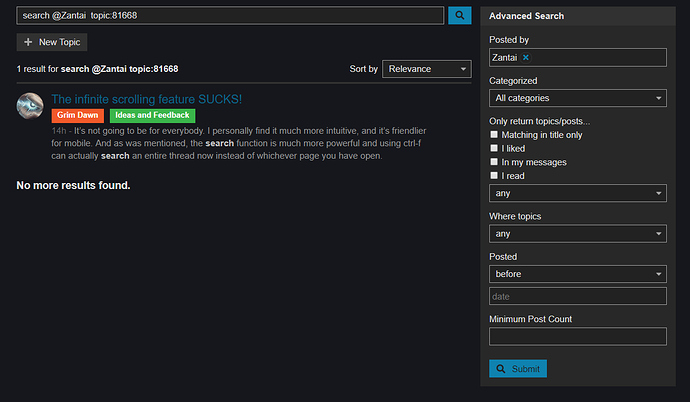Viewport: 690px width, 402px height.
Task: Open The infinite scrolling feature SUCKS! topic
Action: 147,99
